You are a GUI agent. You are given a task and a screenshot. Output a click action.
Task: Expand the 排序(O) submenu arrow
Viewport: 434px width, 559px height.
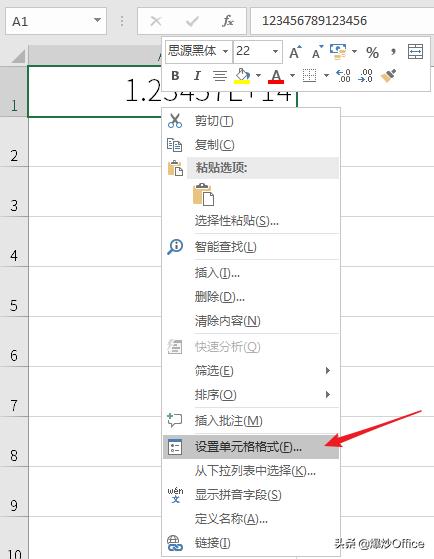click(328, 395)
